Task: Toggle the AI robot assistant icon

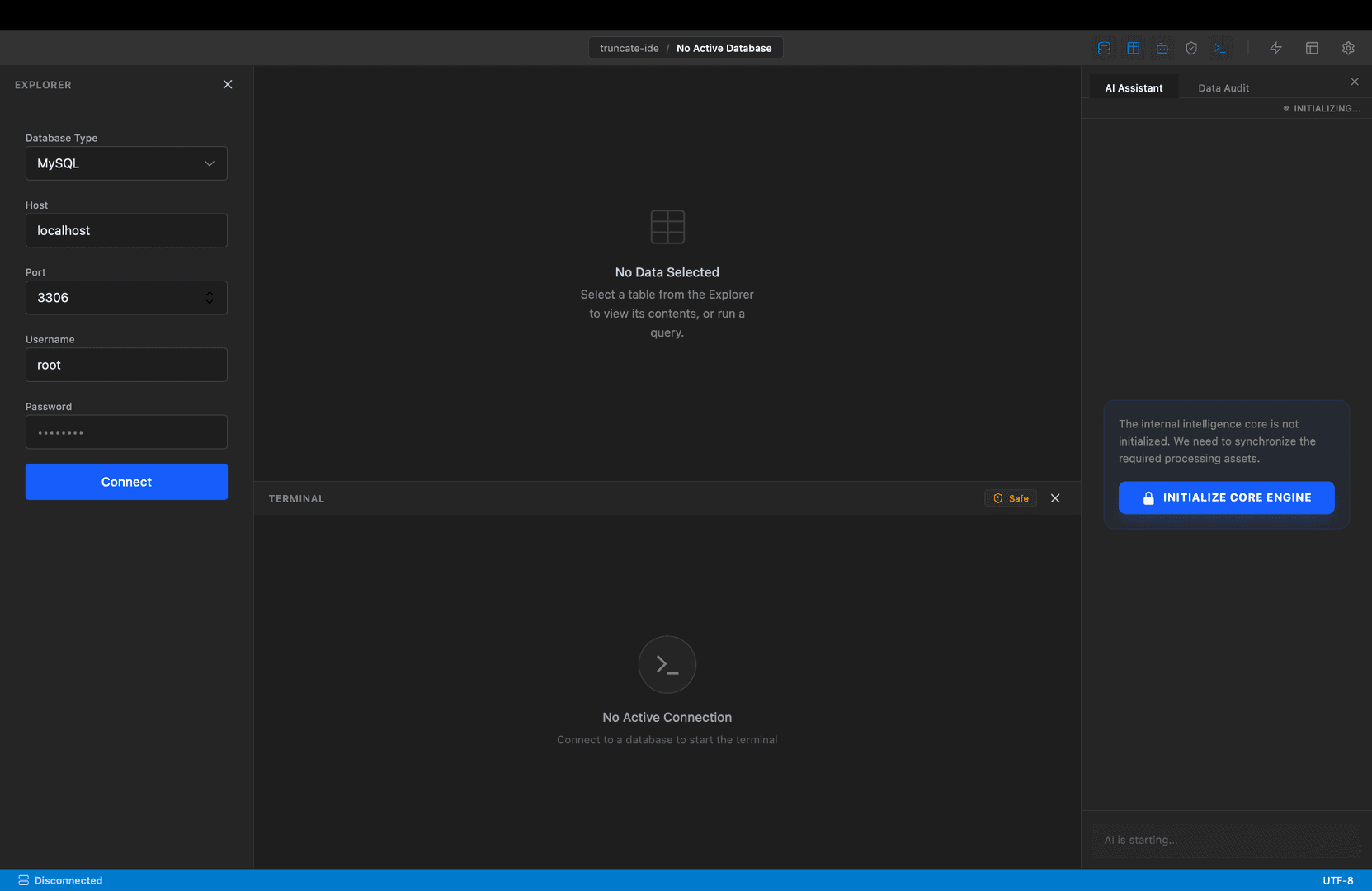Action: [1162, 48]
